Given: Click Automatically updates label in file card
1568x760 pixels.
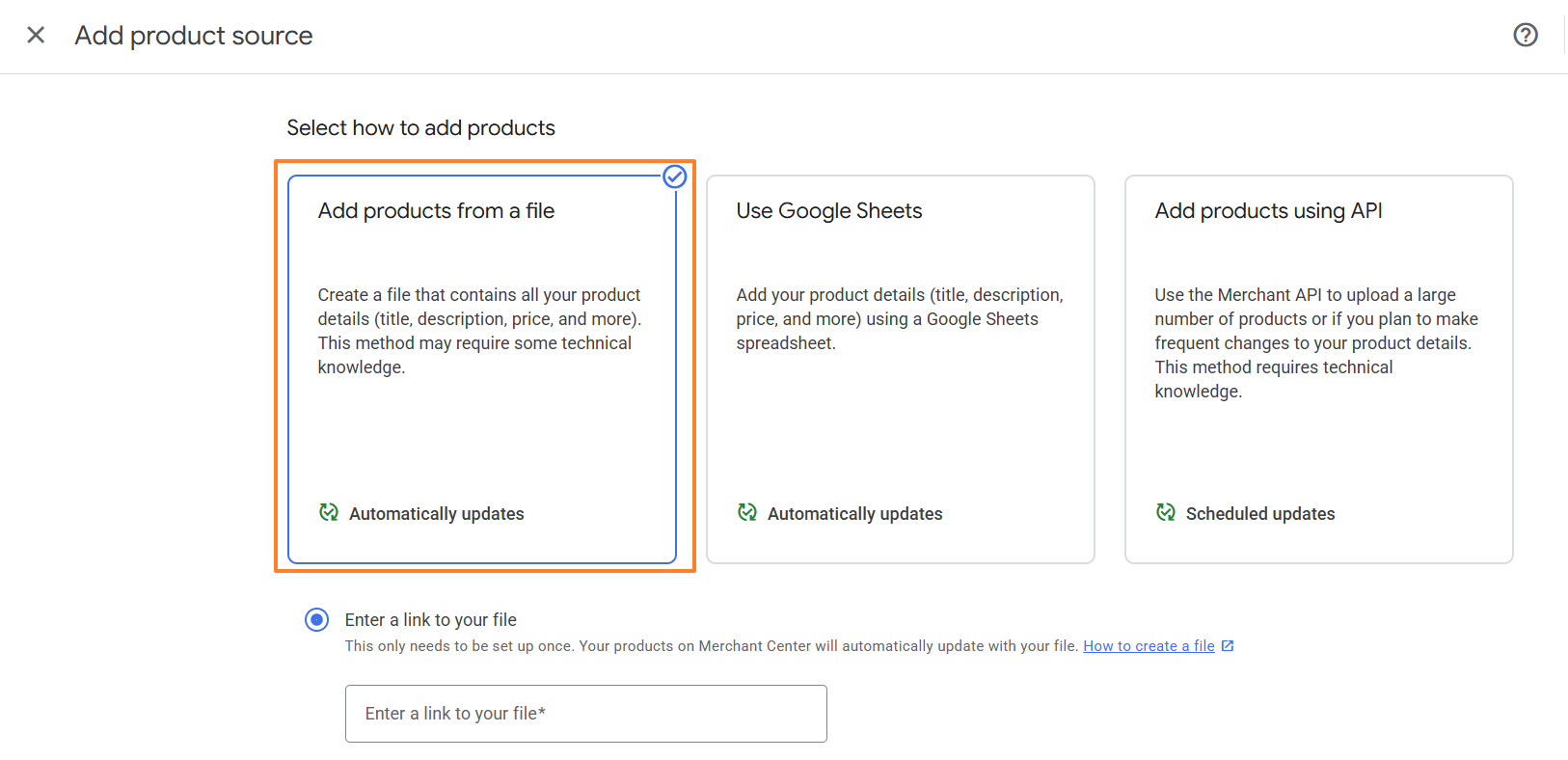Looking at the screenshot, I should point(436,514).
